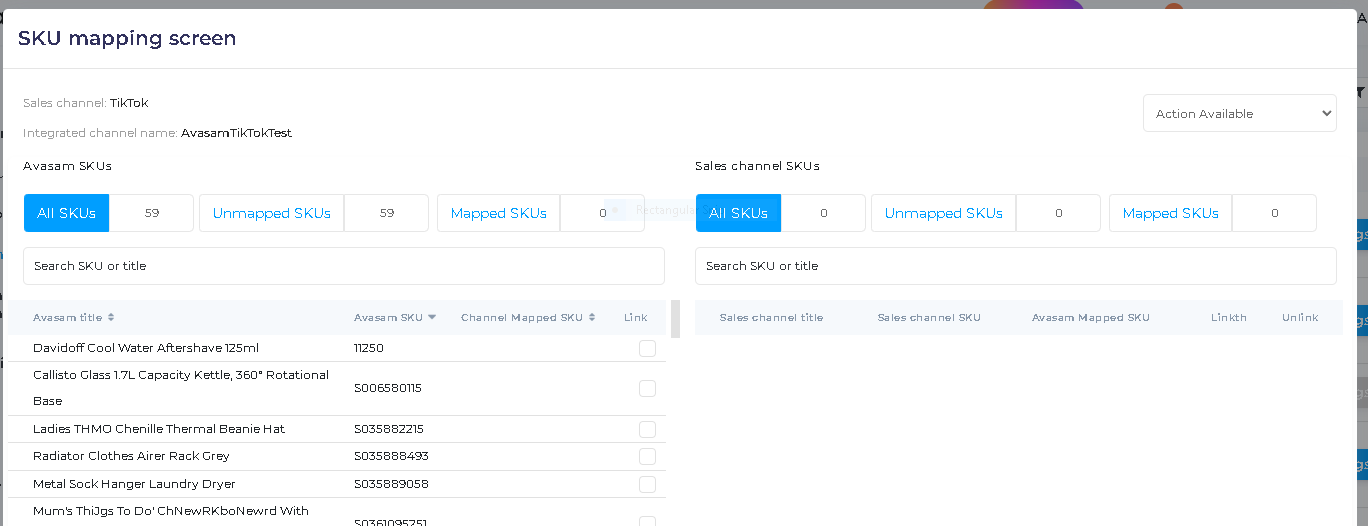Enable Link checkbox for Radiator Clothes Airer Rack
This screenshot has width=1368, height=526.
[647, 456]
